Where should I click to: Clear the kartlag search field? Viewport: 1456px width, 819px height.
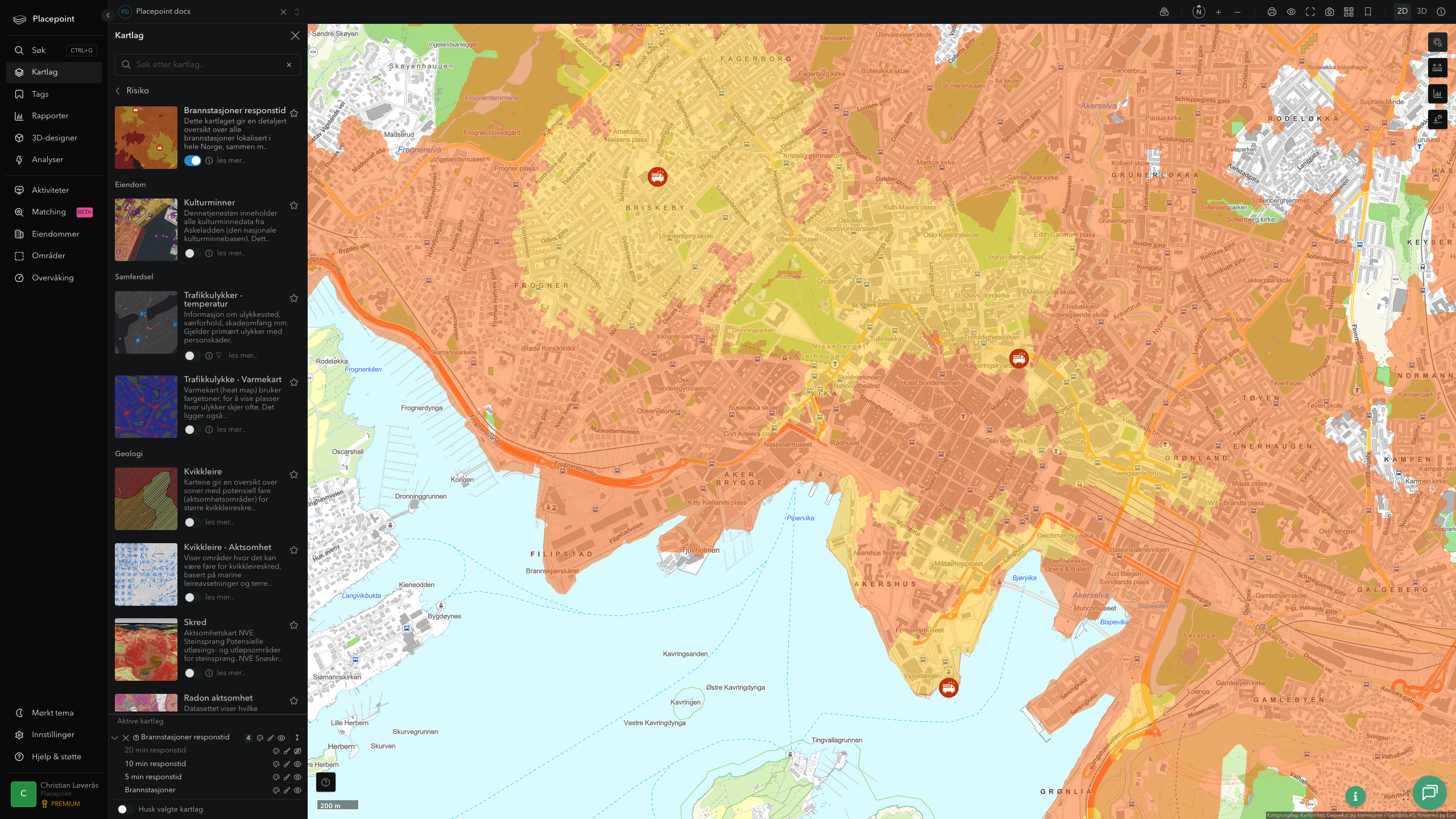click(x=289, y=65)
